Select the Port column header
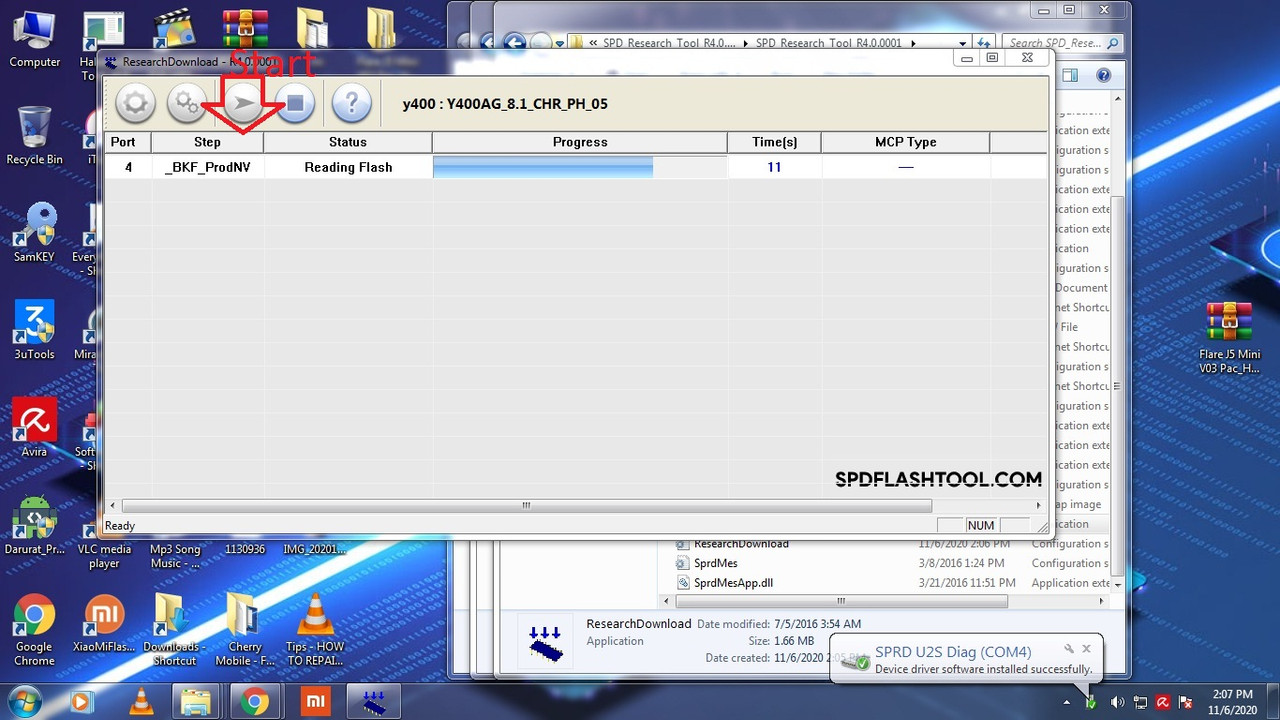1280x720 pixels. click(x=128, y=142)
